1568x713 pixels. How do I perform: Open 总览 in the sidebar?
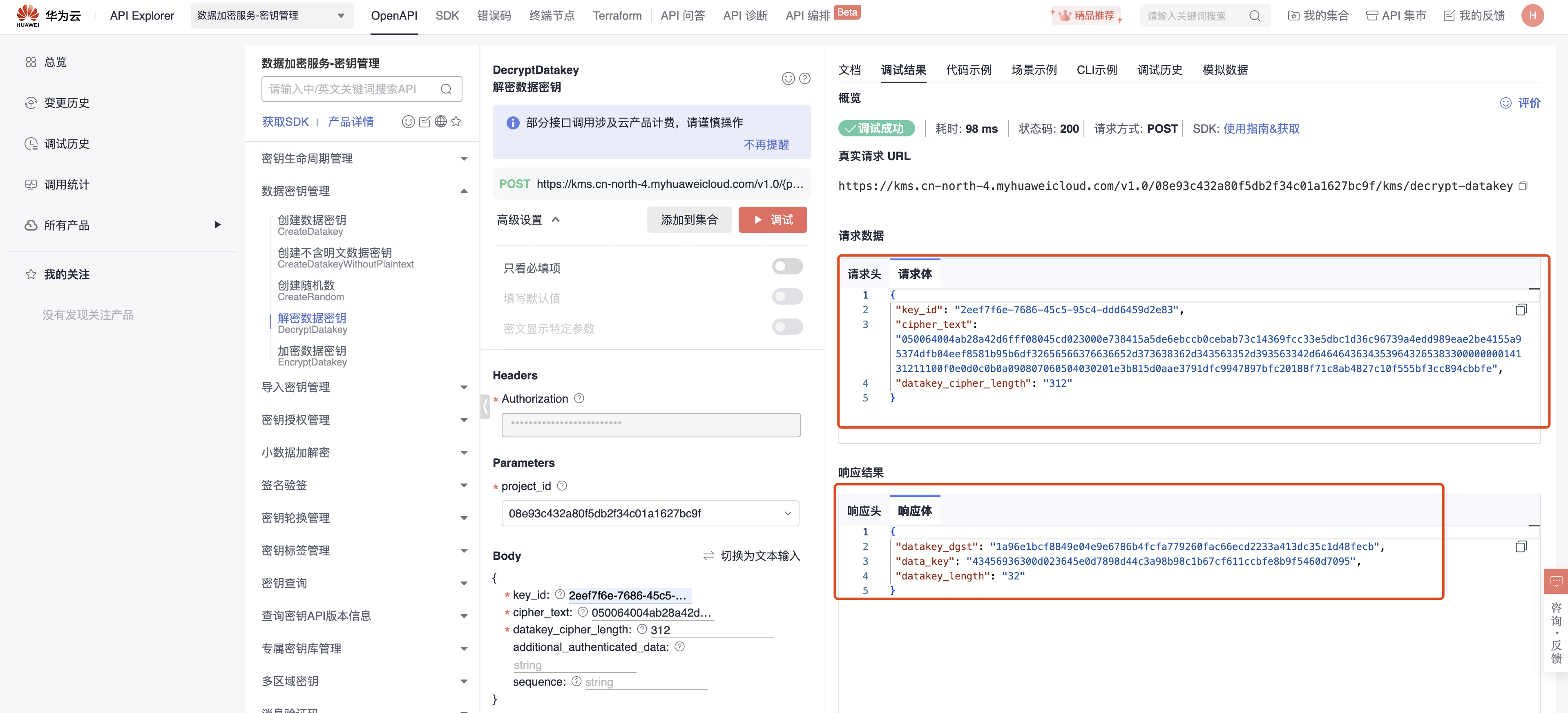55,62
